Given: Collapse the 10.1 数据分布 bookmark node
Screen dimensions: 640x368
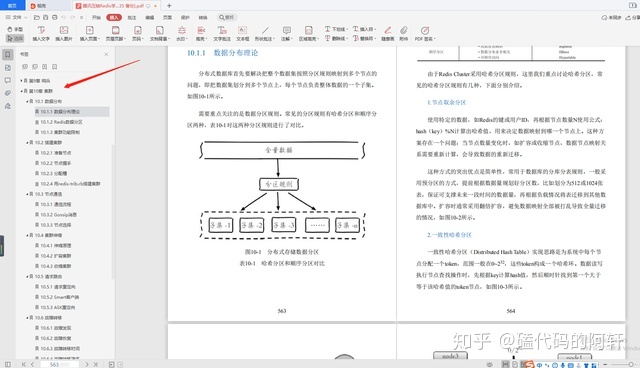Looking at the screenshot, I should point(27,101).
